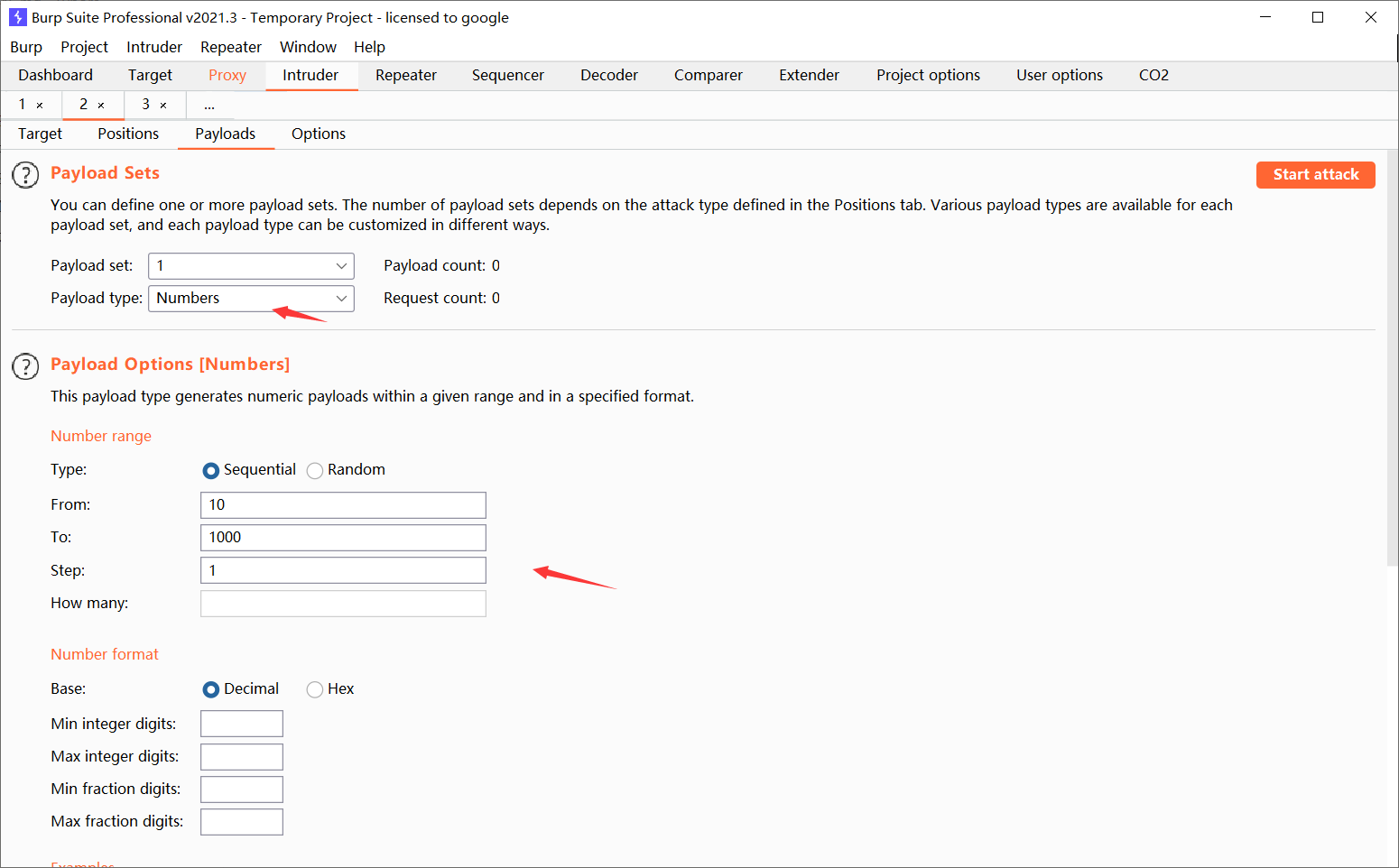The height and width of the screenshot is (868, 1399).
Task: Click the Number range heading
Action: [101, 436]
